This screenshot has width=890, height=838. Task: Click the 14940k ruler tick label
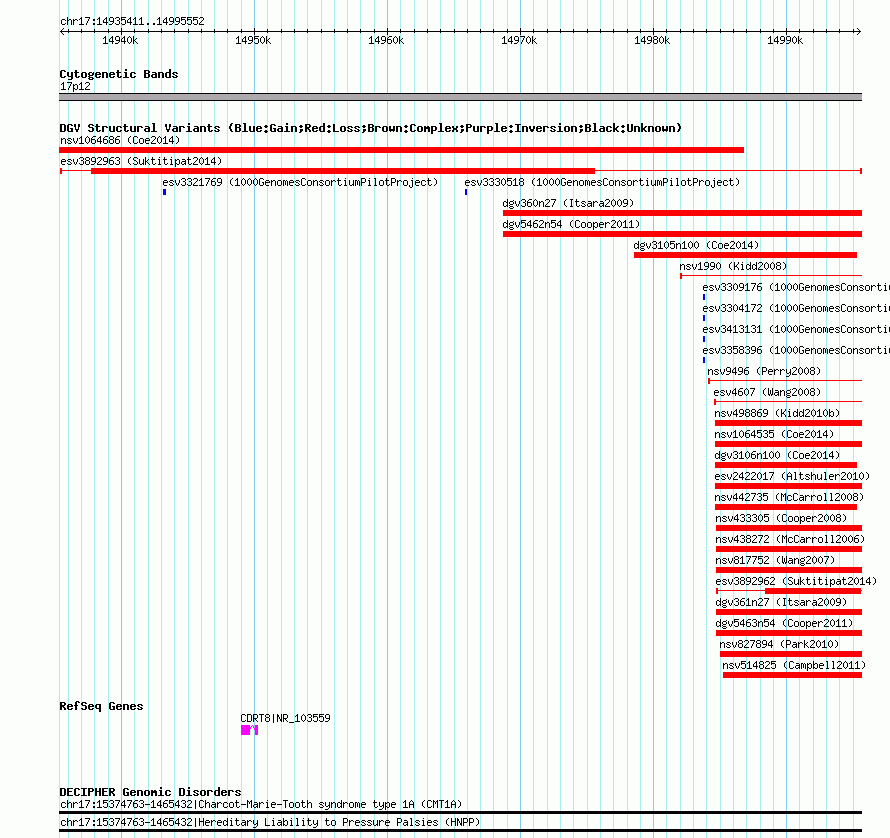point(120,40)
